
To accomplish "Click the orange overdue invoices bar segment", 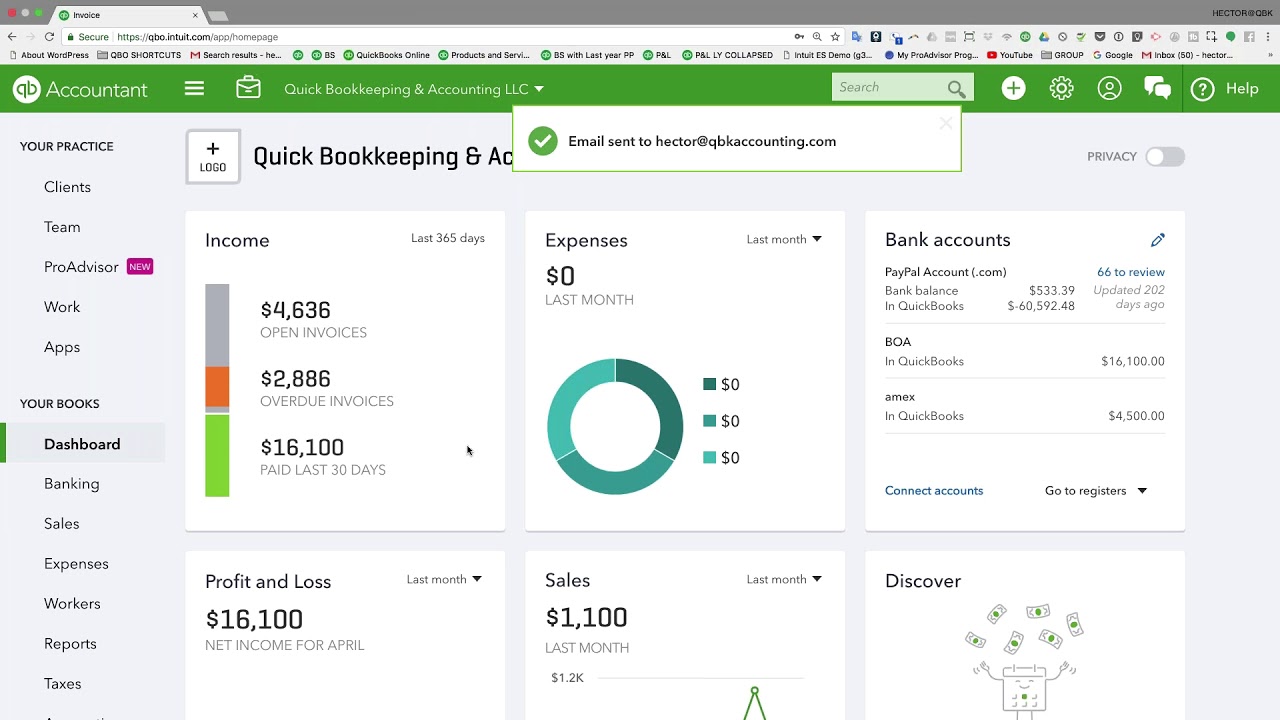I will tap(217, 387).
